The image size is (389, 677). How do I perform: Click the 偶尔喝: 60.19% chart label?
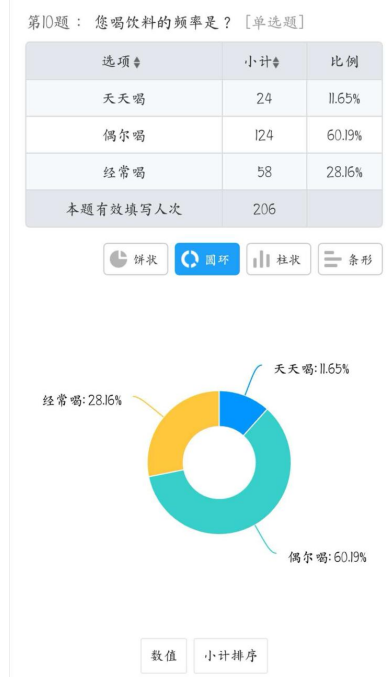pos(327,557)
